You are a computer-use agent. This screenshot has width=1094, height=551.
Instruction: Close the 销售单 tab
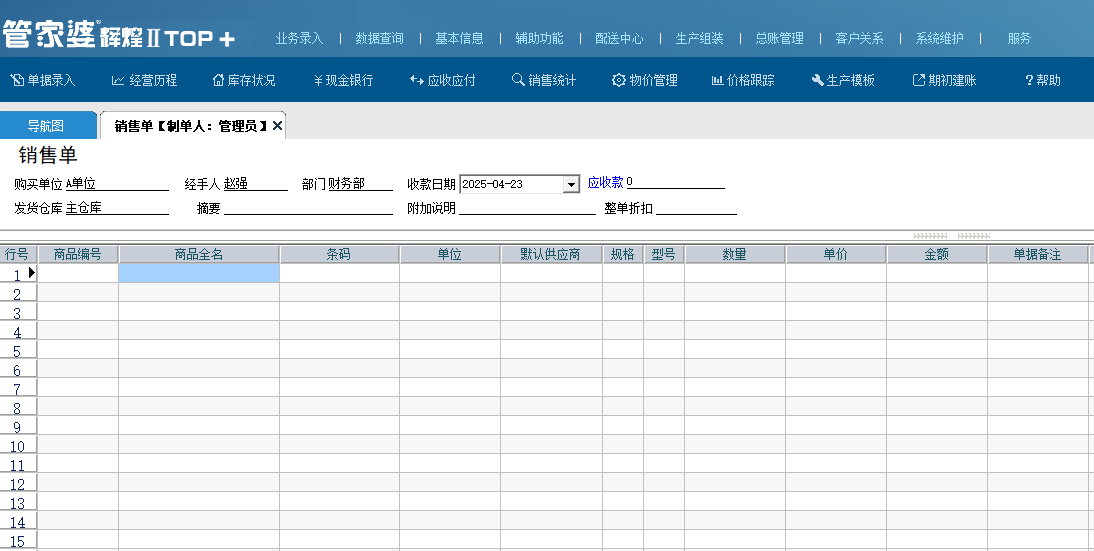pyautogui.click(x=277, y=126)
